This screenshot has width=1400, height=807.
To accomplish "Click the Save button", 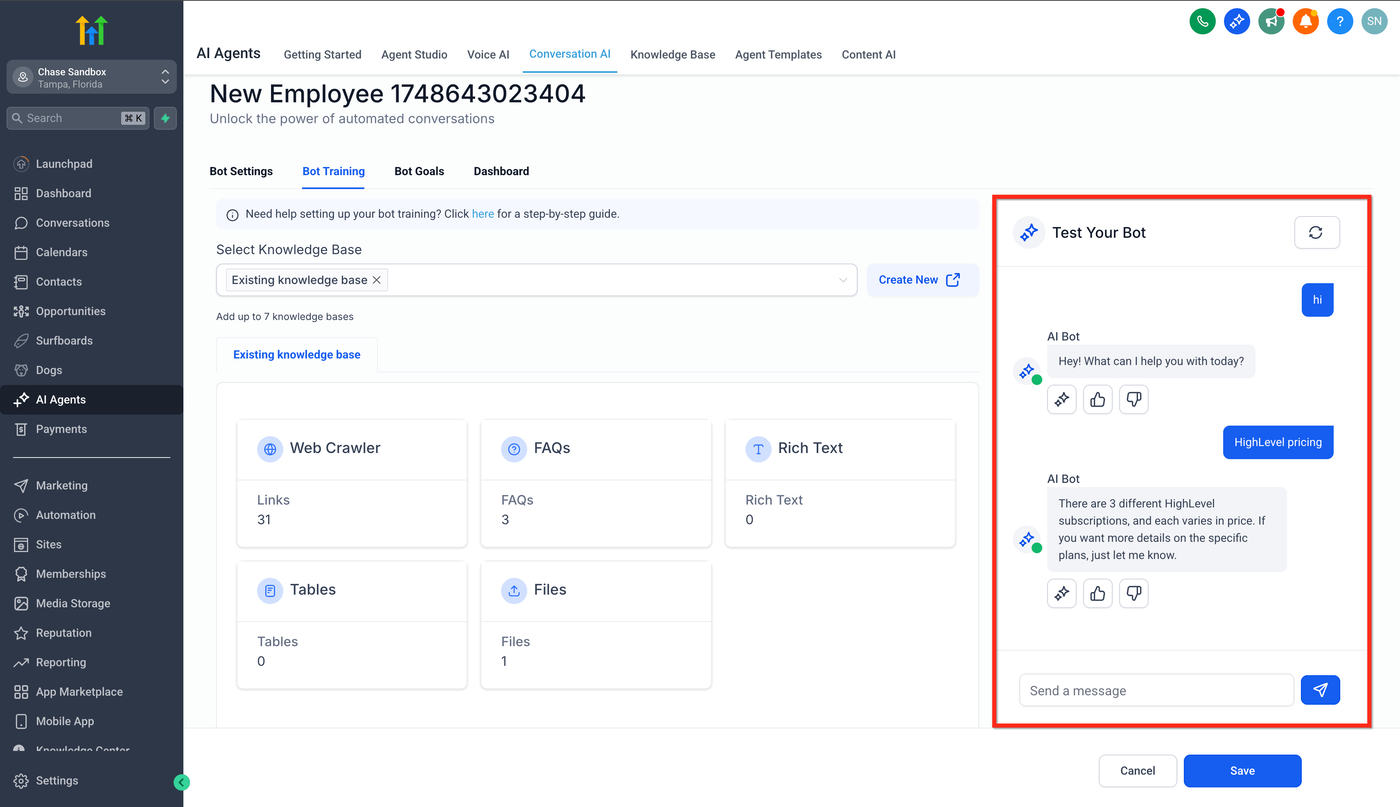I will pos(1242,771).
